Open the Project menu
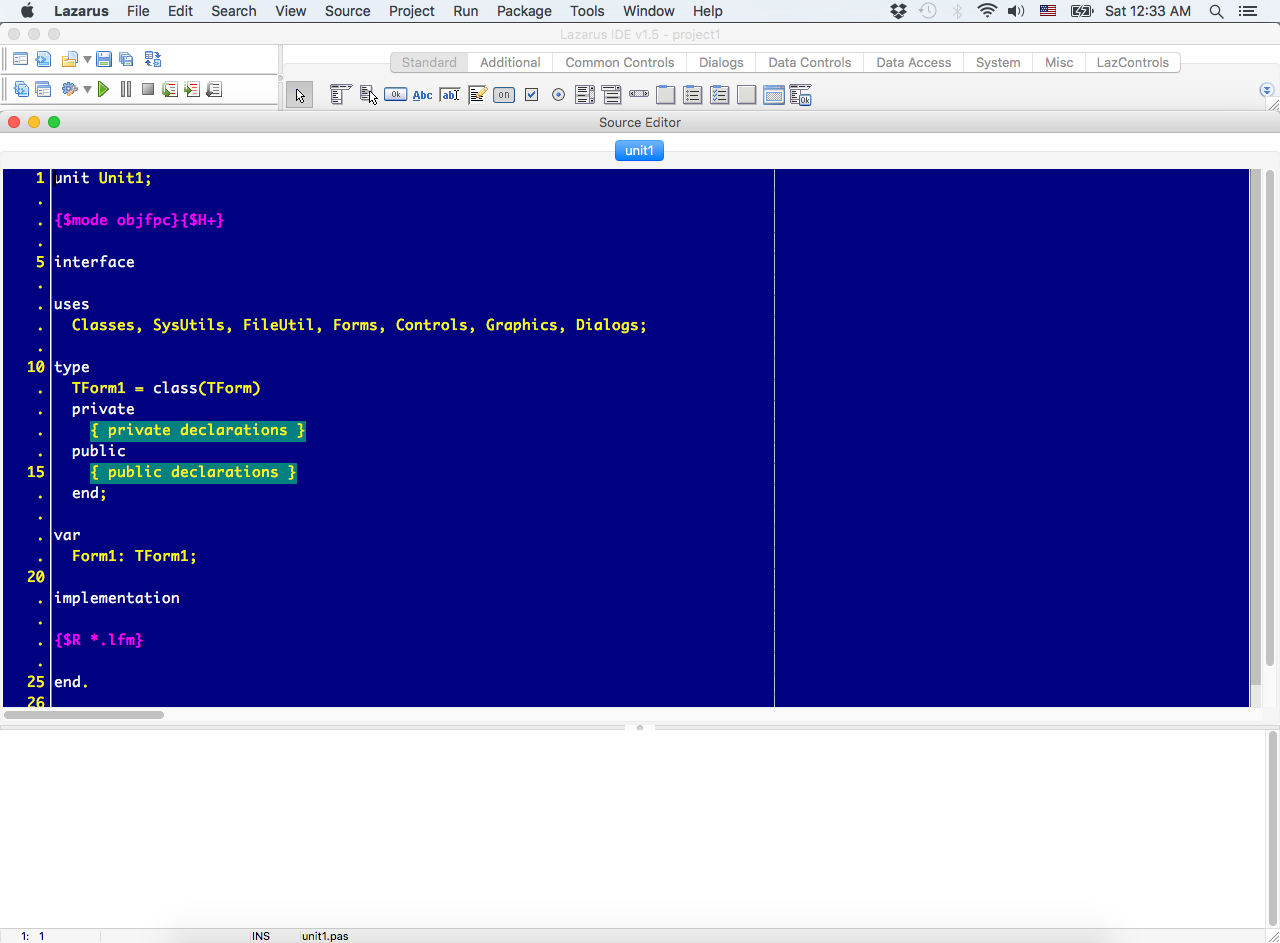Image resolution: width=1280 pixels, height=943 pixels. [411, 11]
